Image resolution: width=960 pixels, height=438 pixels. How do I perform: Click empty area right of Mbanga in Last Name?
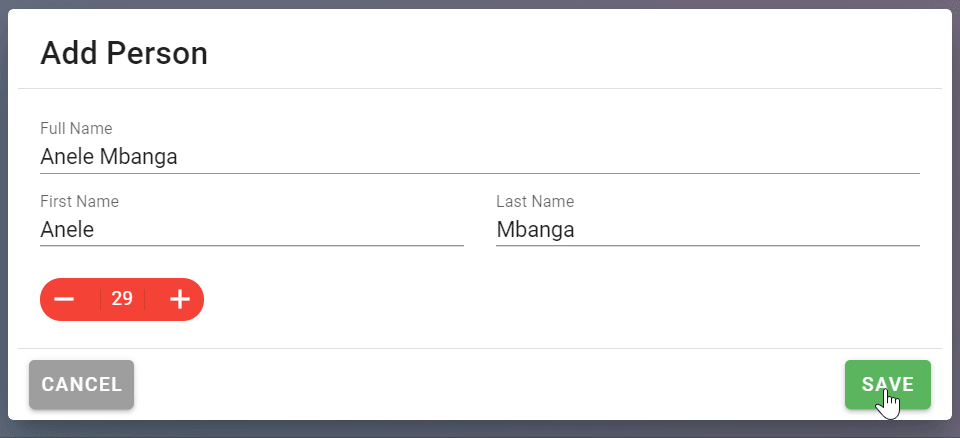coord(747,230)
